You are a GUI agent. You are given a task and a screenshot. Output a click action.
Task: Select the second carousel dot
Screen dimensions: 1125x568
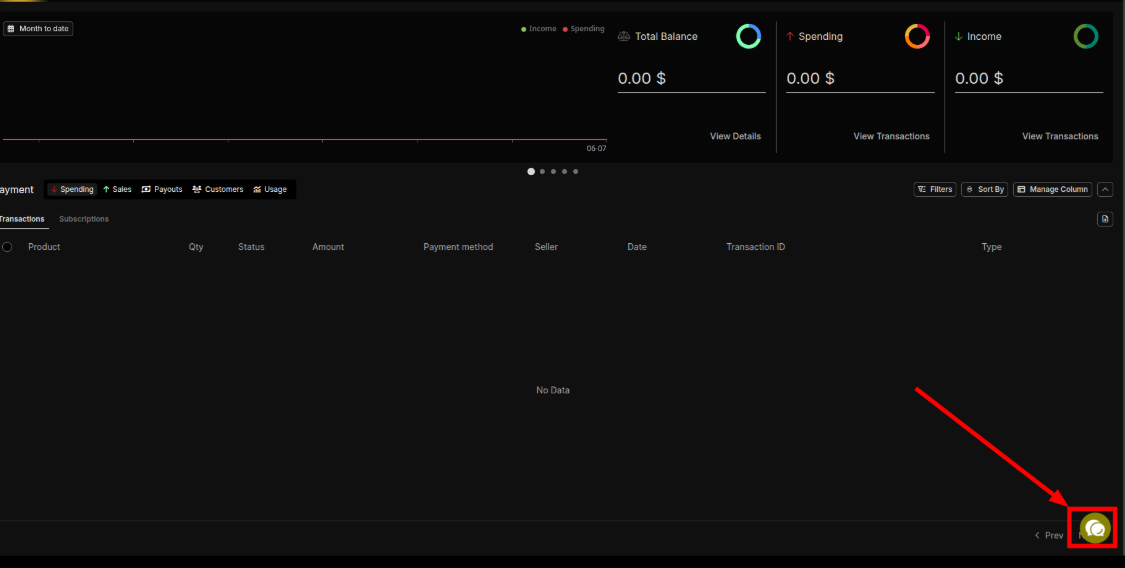point(542,171)
